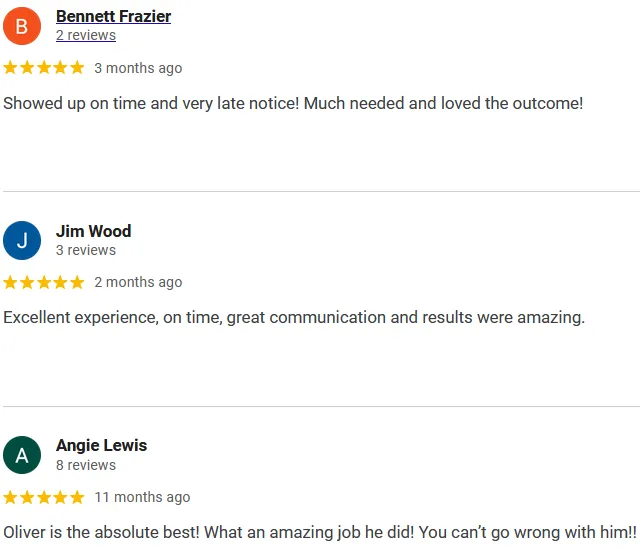Image resolution: width=640 pixels, height=548 pixels.
Task: View Jim Wood's 3 reviews
Action: (86, 250)
